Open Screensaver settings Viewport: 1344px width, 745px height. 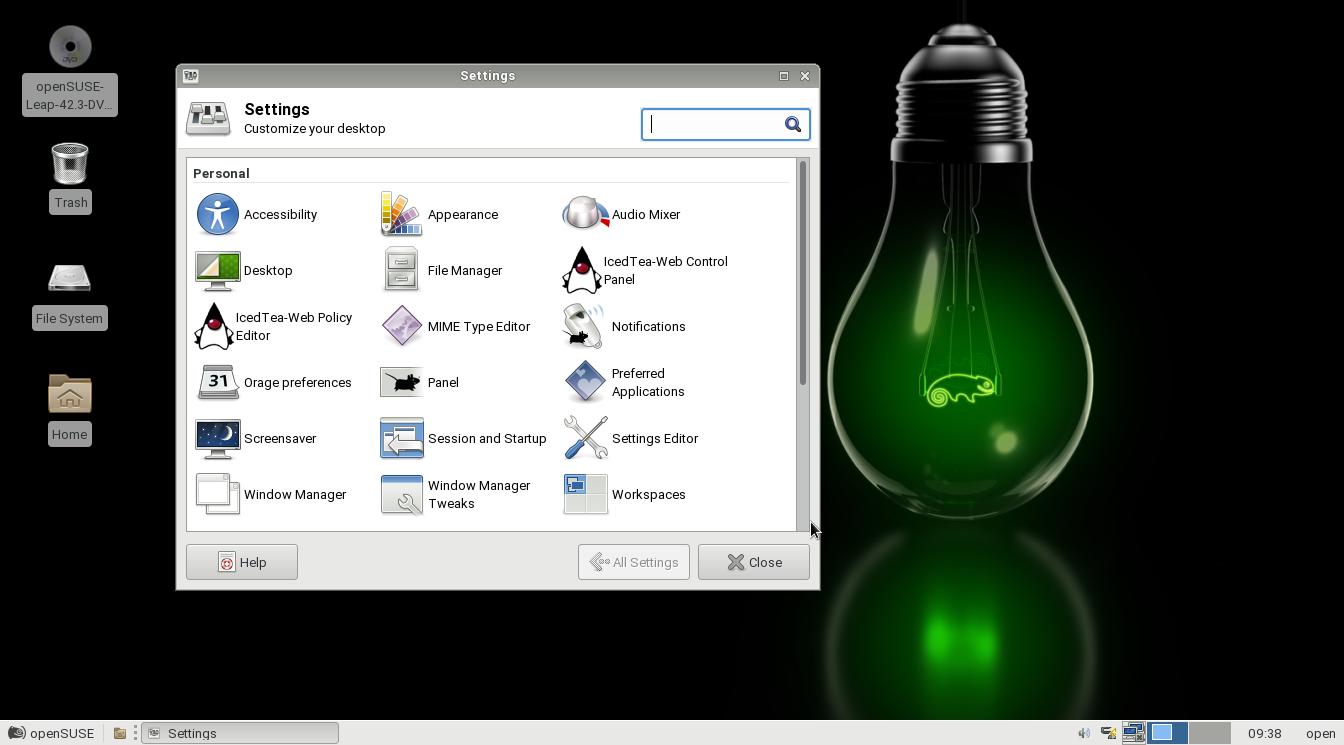pyautogui.click(x=217, y=439)
